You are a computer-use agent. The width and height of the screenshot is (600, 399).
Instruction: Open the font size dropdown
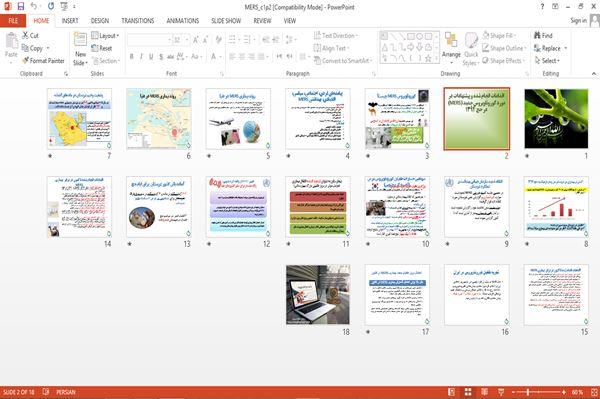(187, 40)
